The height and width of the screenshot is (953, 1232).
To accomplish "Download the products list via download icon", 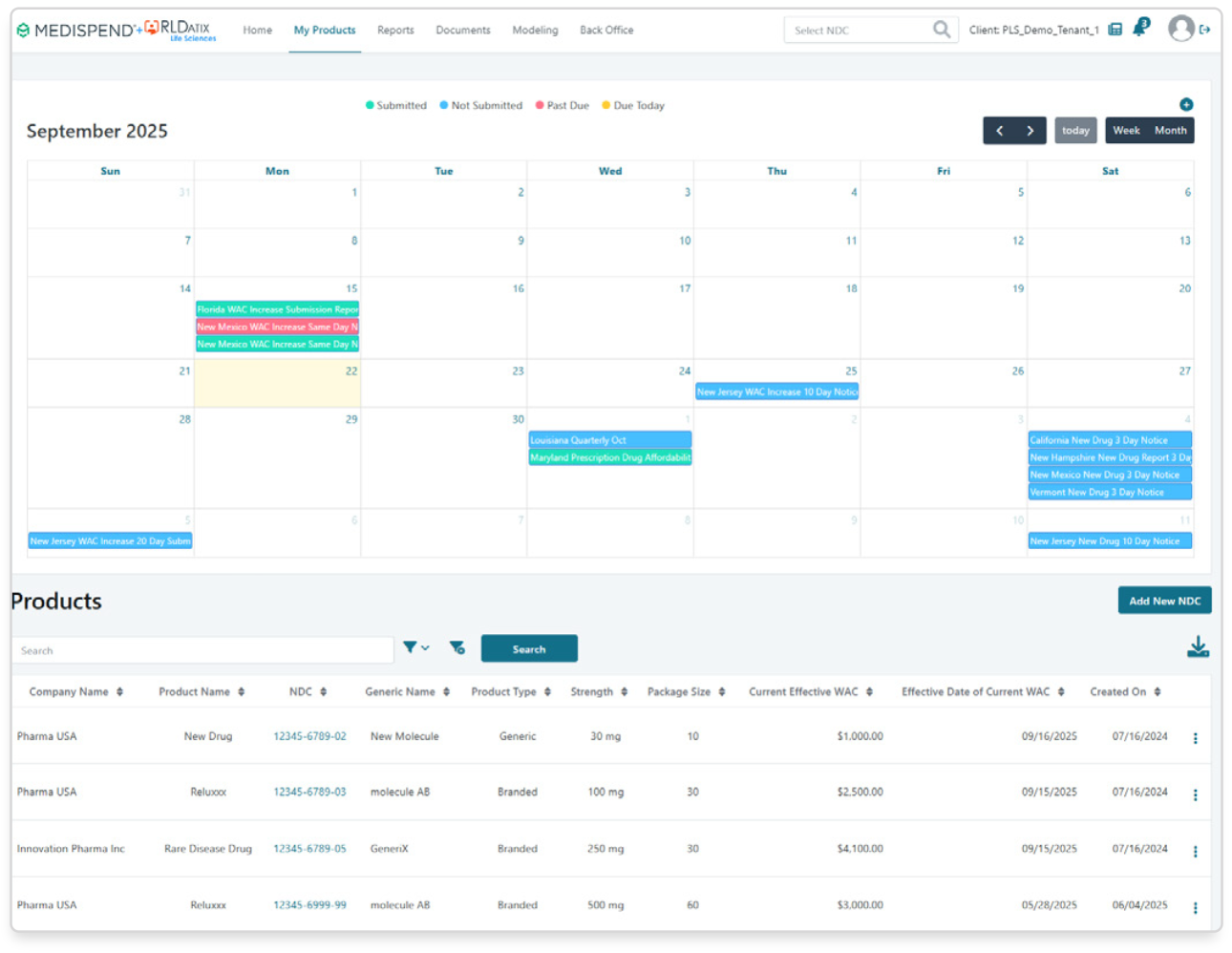I will [1198, 648].
